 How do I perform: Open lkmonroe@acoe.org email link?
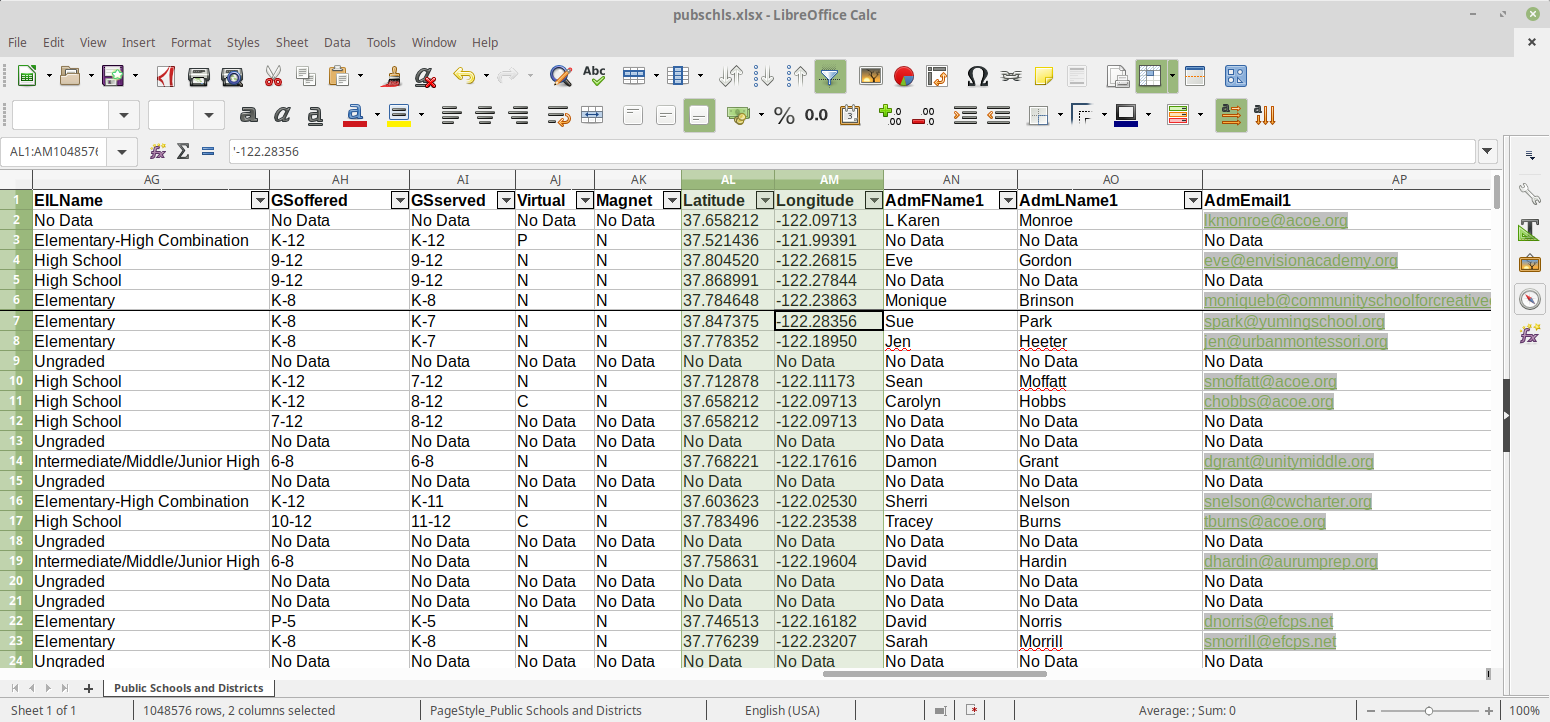1276,220
